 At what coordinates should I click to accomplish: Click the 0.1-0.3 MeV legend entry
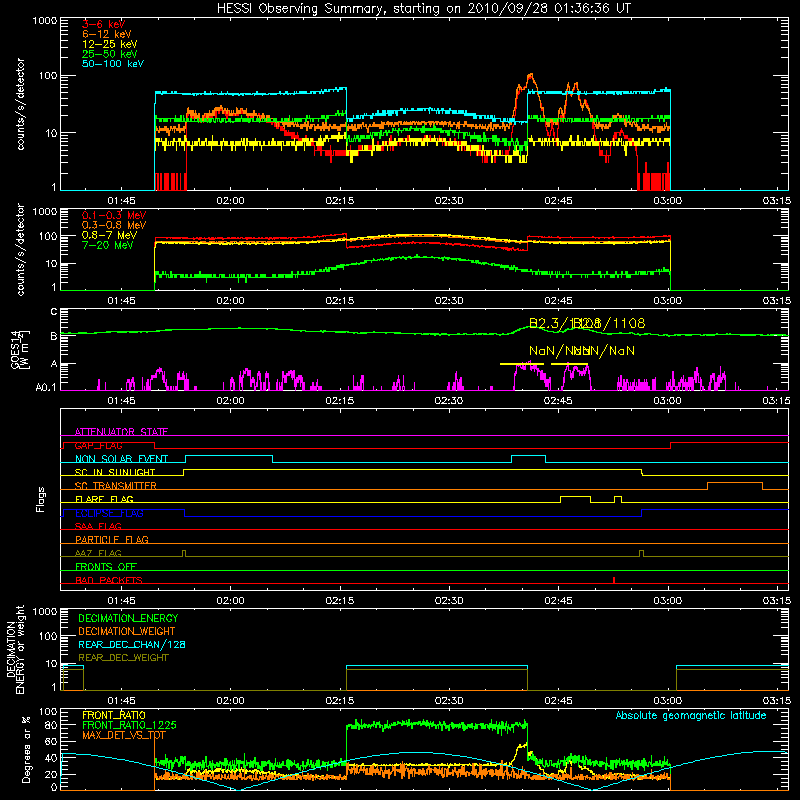point(114,215)
